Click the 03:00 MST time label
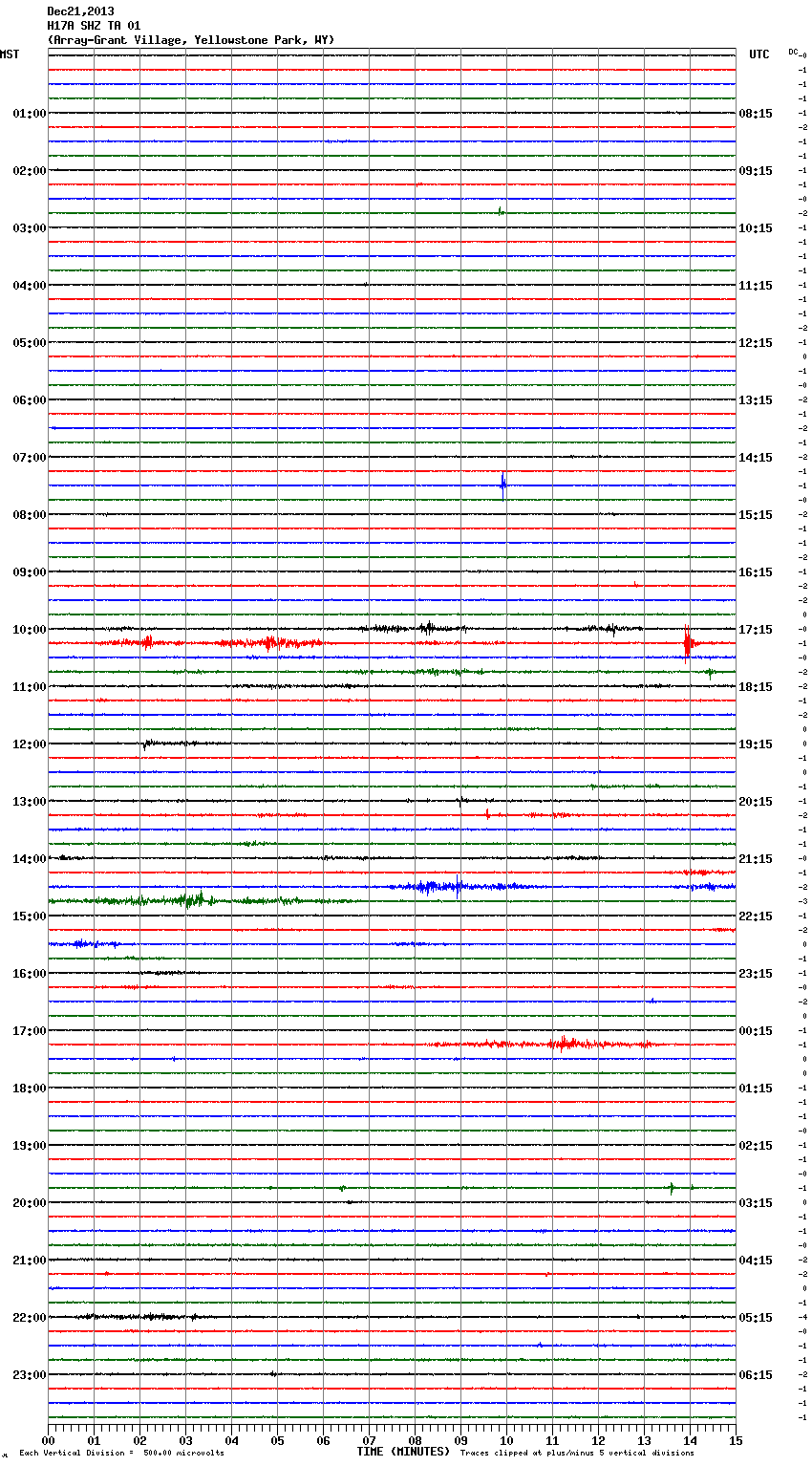The width and height of the screenshot is (812, 1466). (x=30, y=228)
